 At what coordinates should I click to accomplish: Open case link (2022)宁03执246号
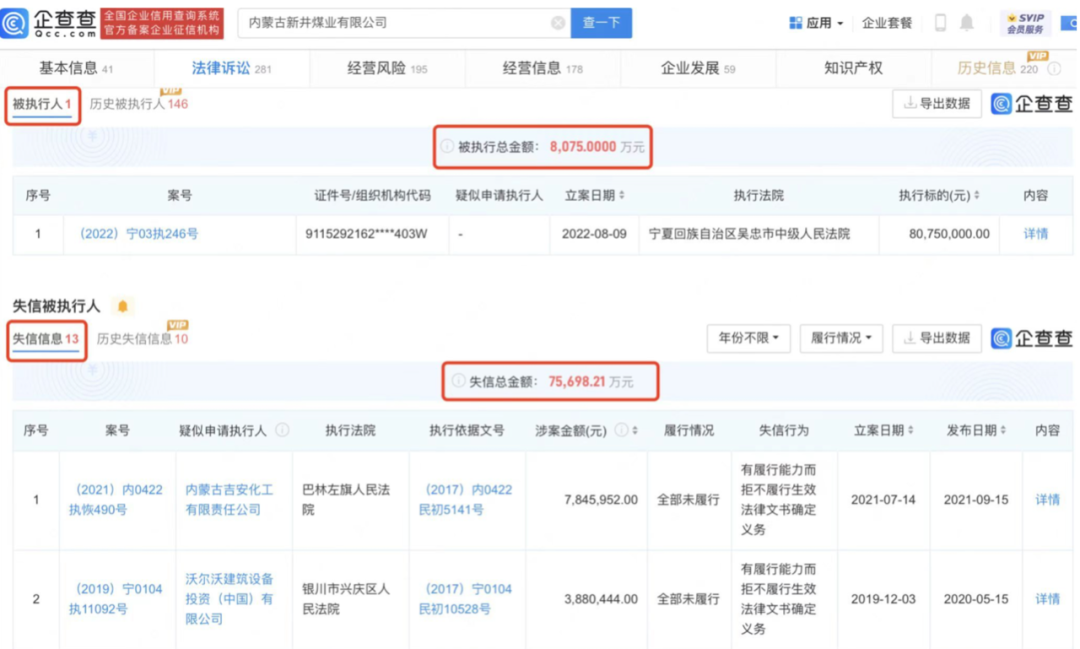138,233
